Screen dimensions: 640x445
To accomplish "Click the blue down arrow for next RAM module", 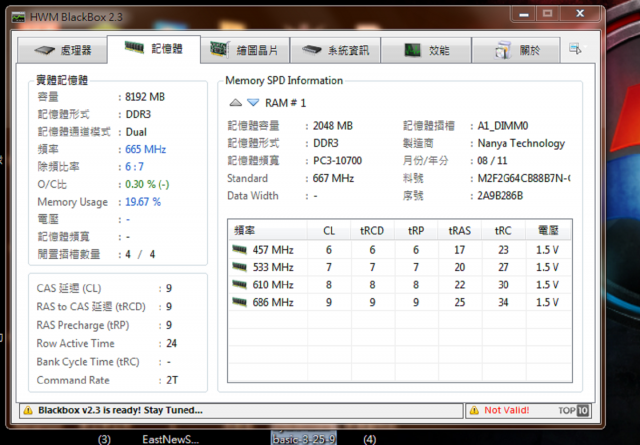I will pyautogui.click(x=253, y=102).
